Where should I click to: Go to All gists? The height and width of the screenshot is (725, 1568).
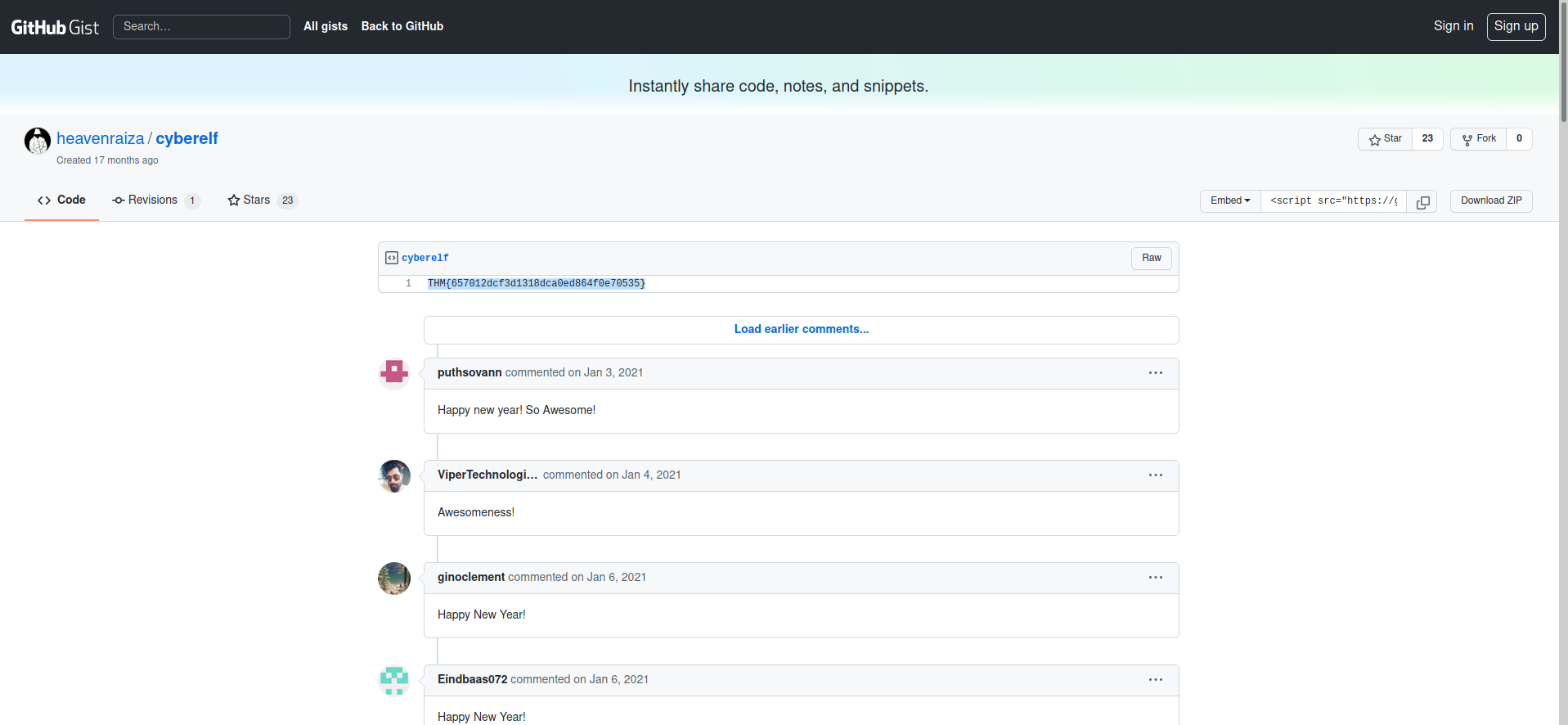[x=326, y=26]
